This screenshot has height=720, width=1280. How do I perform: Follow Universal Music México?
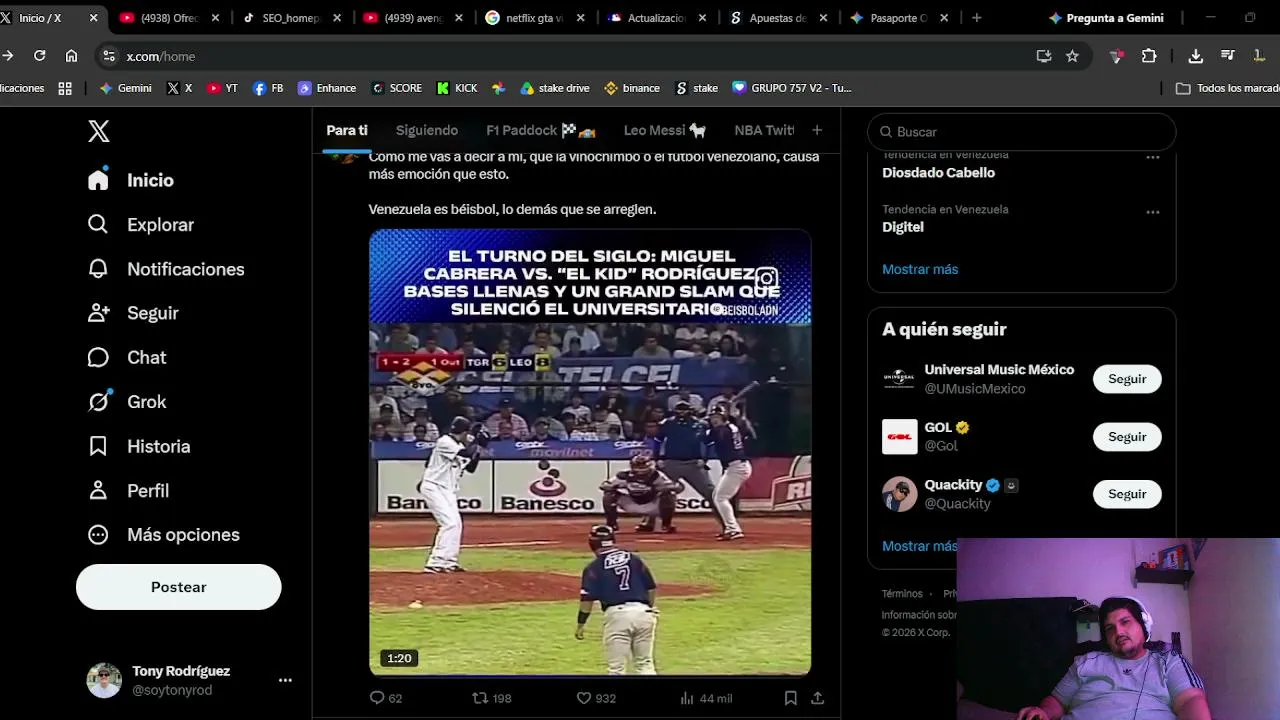[x=1127, y=379]
